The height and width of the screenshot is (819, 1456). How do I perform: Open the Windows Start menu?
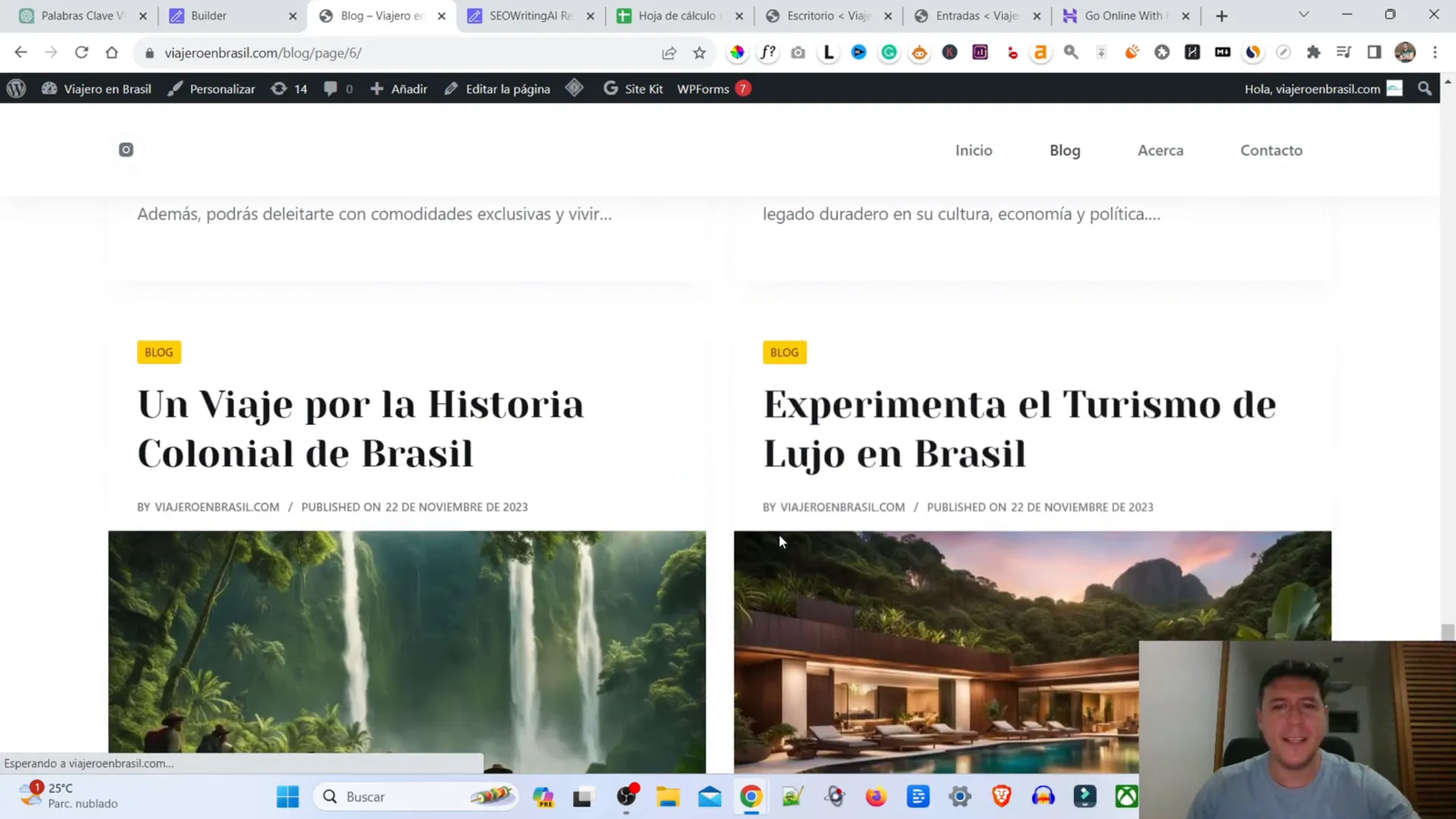[x=288, y=796]
